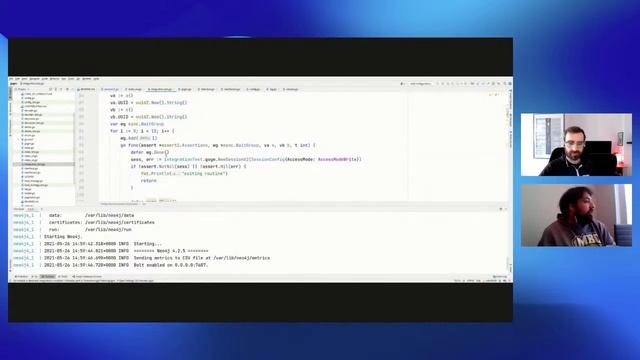Click terminal path '/var/lib/neo4j/certificates'
This screenshot has height=360, width=640.
coord(120,222)
